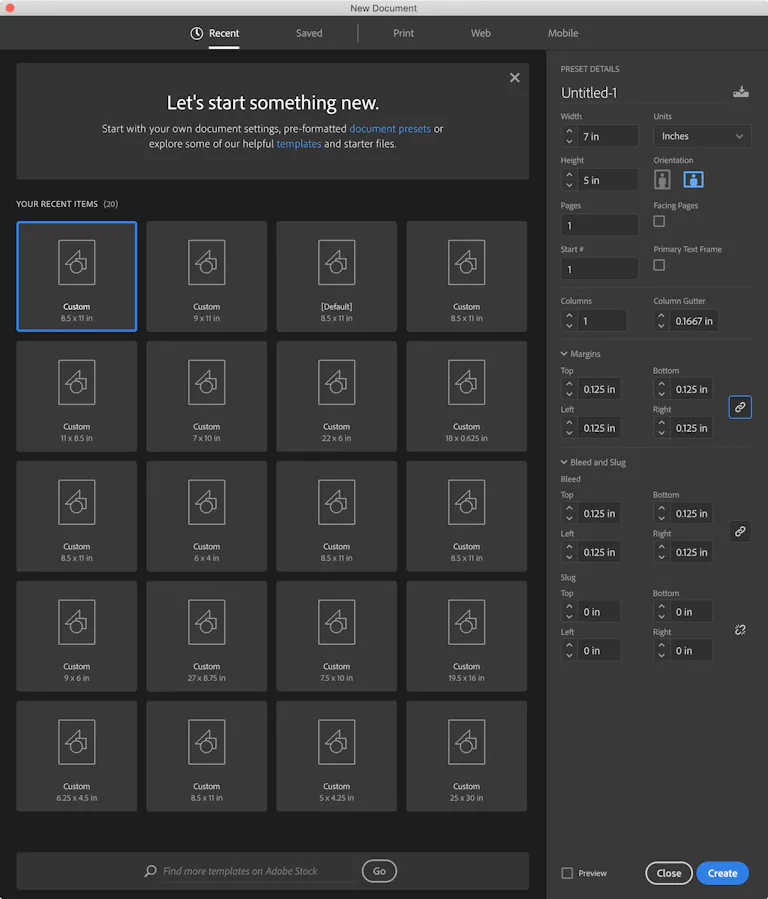Screen dimensions: 768x899
Task: Open the Mobile tab
Action: point(563,33)
